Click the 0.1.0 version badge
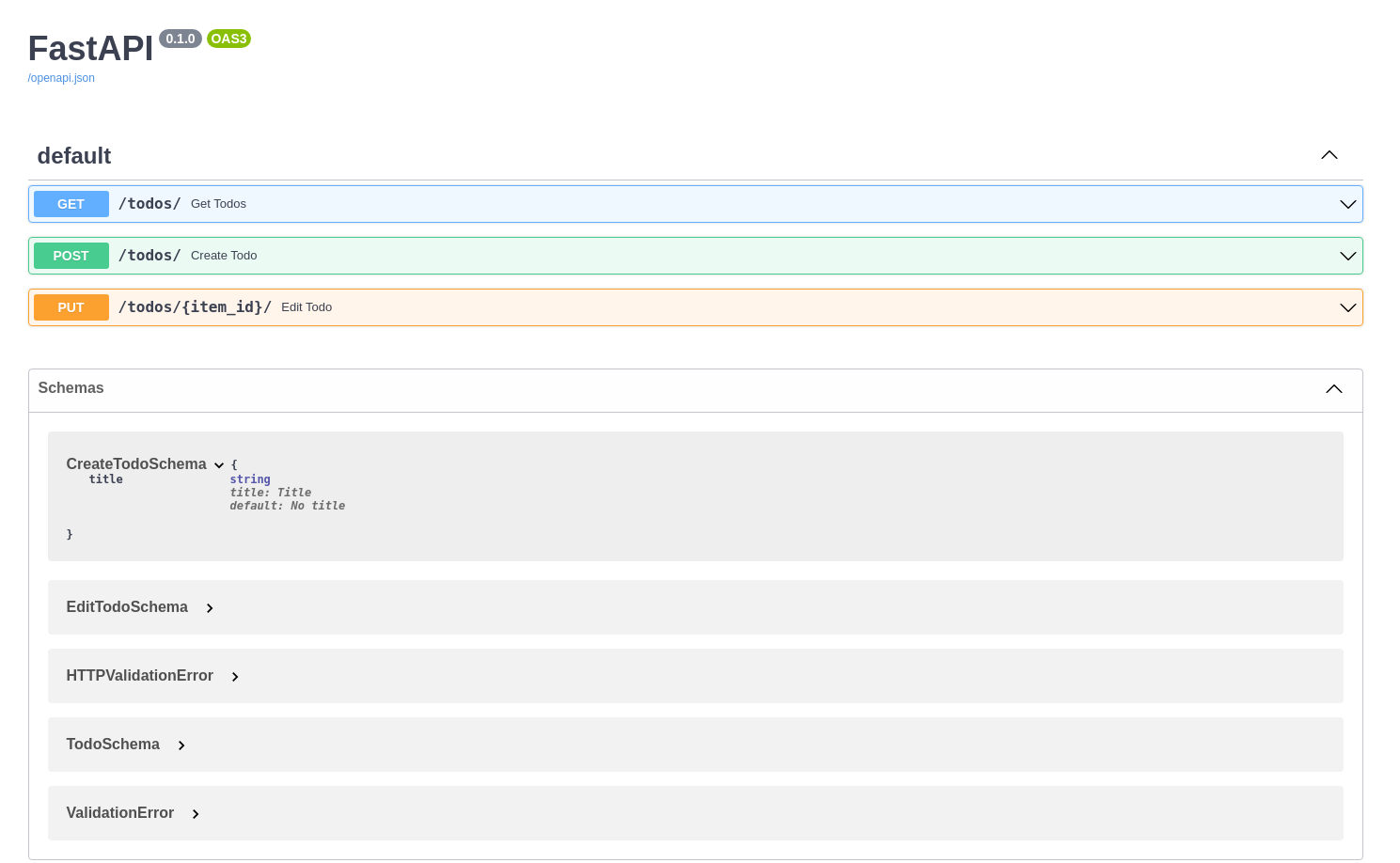Screen dimensions: 1400x863 click(x=181, y=39)
